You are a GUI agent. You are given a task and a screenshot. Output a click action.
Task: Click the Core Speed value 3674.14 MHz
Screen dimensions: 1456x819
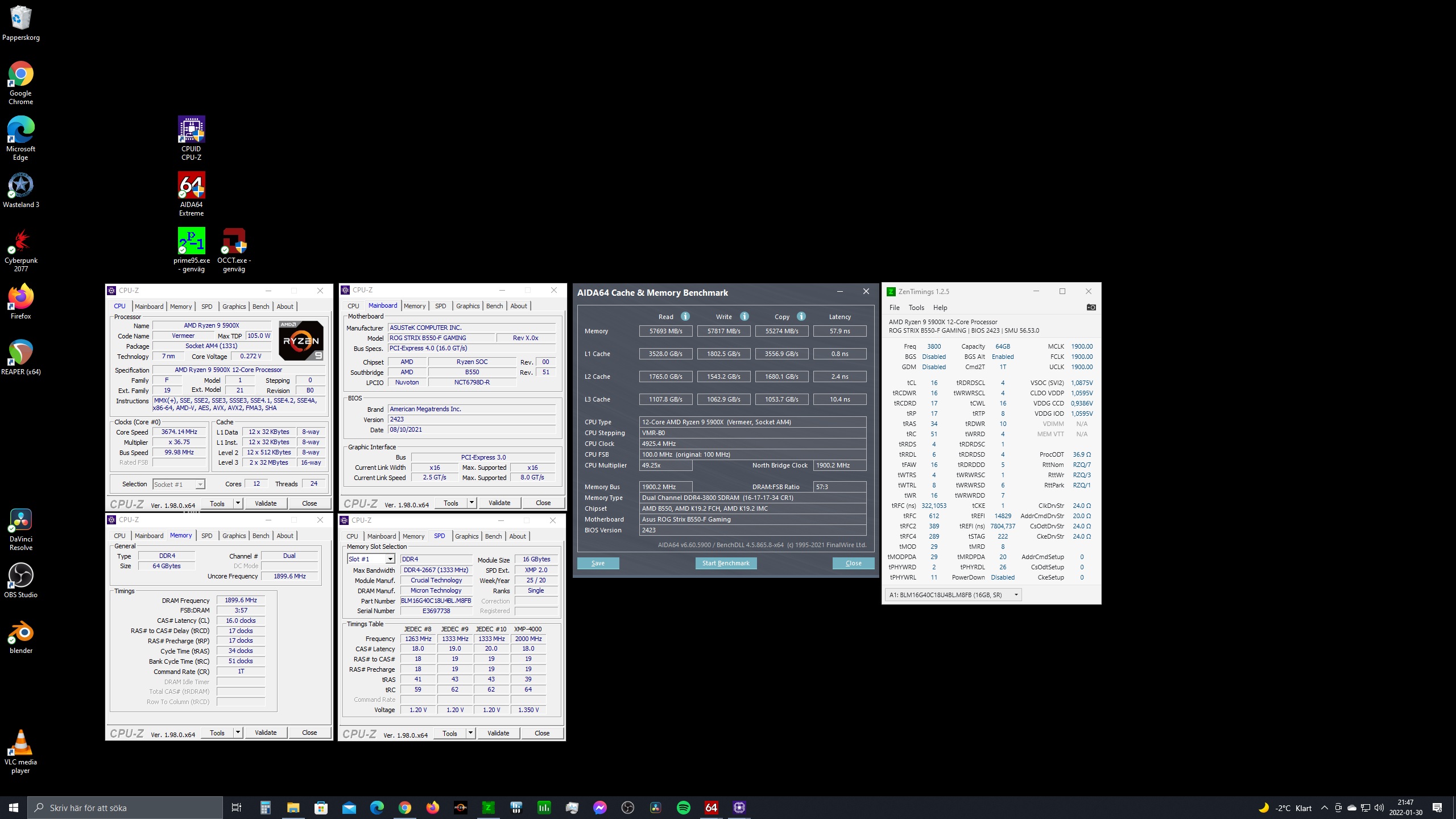[x=179, y=432]
